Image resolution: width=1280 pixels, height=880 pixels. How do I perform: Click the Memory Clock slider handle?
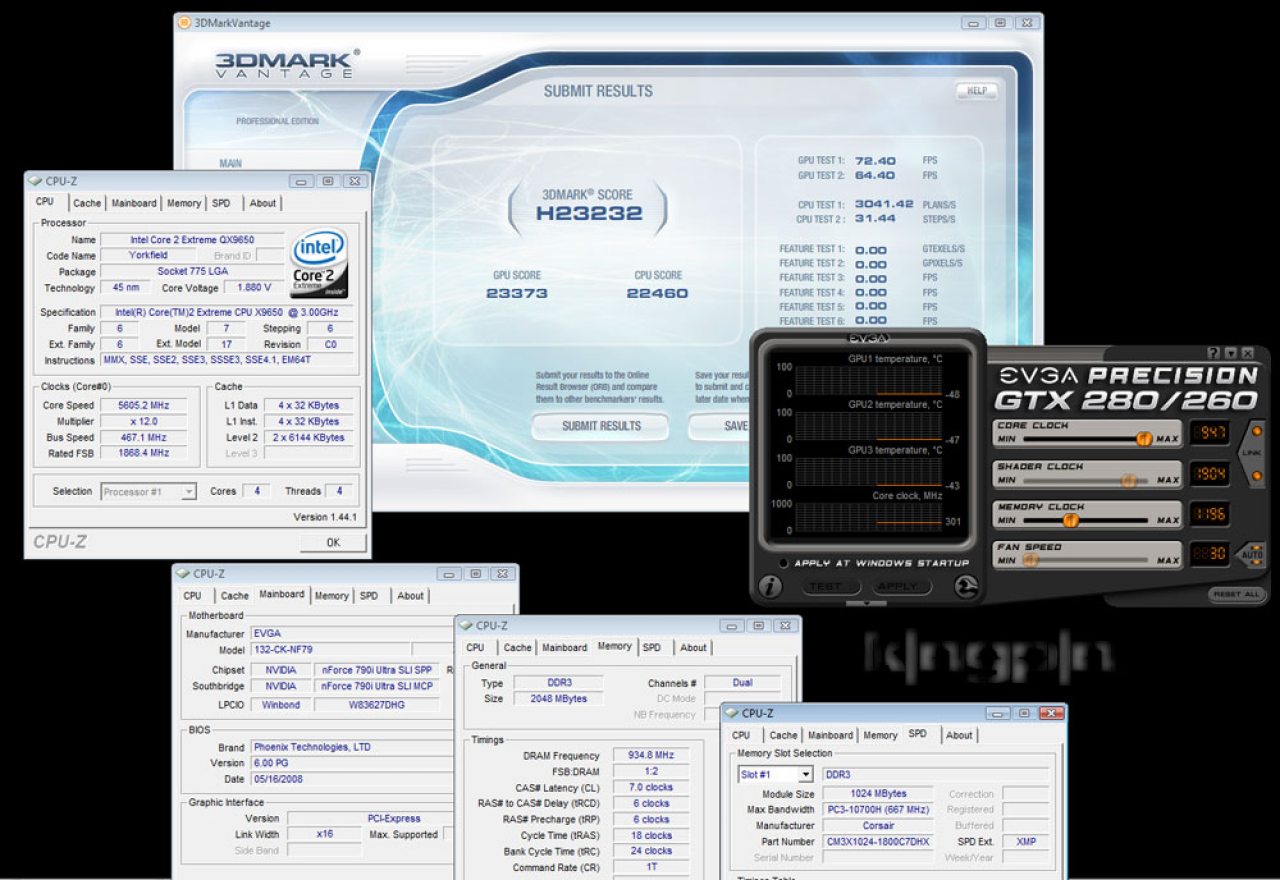point(1070,520)
